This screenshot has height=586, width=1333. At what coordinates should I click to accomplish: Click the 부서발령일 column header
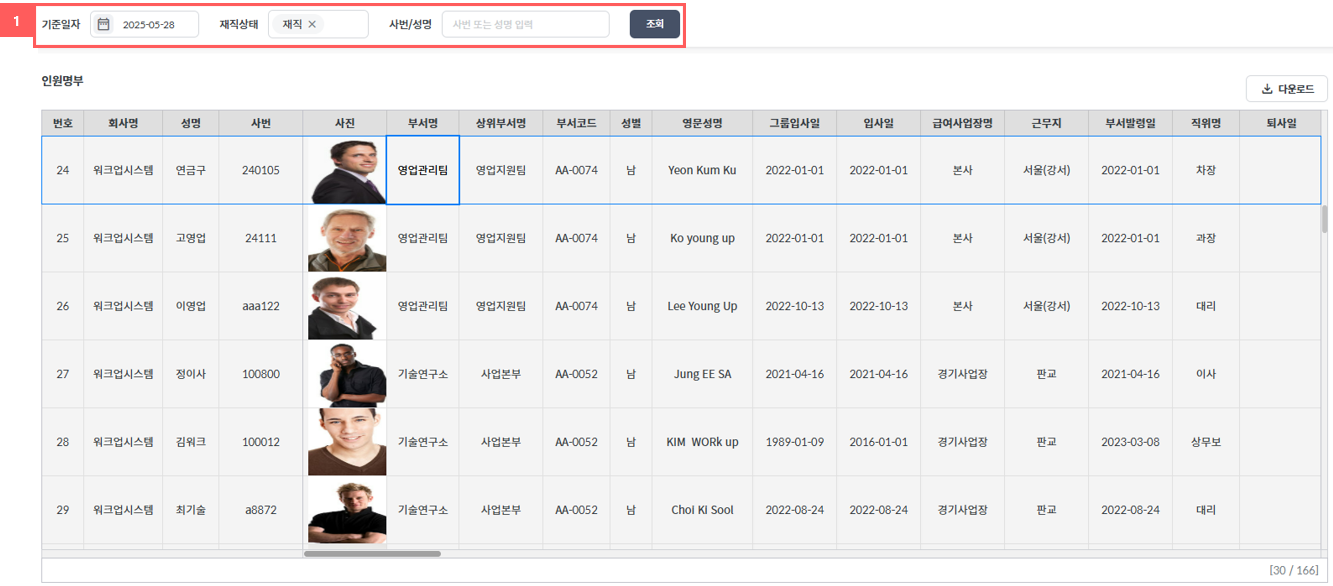1131,123
